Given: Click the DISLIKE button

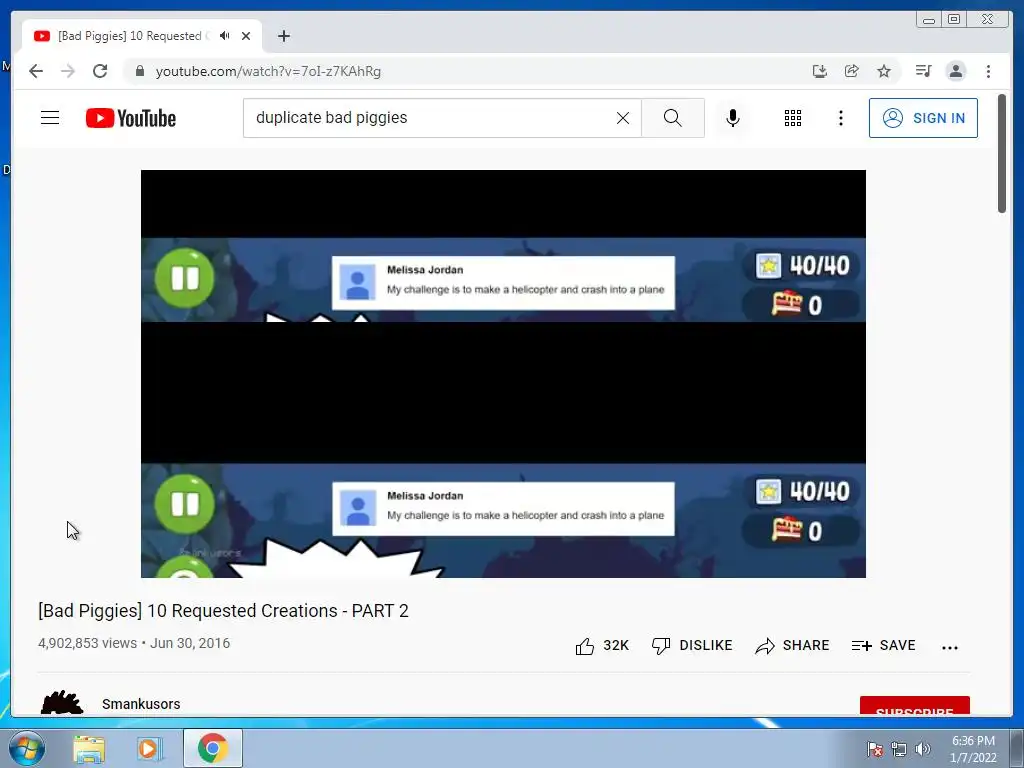Looking at the screenshot, I should pos(692,646).
